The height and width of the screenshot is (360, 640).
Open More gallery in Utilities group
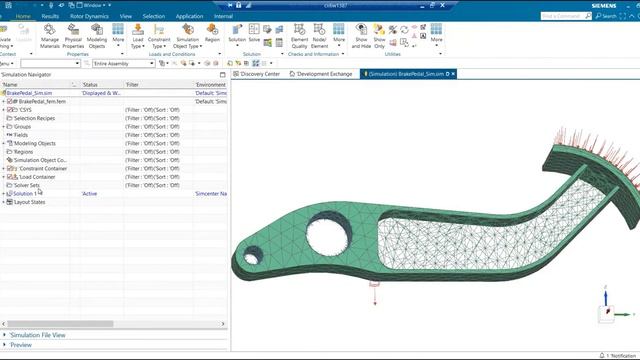point(436,35)
